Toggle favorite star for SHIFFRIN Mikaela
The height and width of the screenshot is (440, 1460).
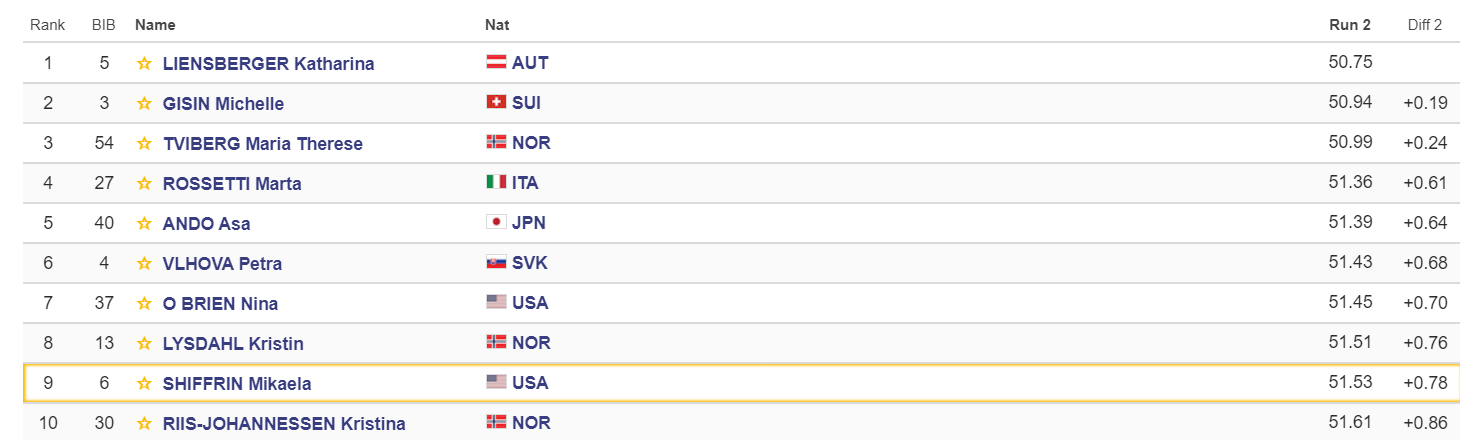(x=144, y=384)
